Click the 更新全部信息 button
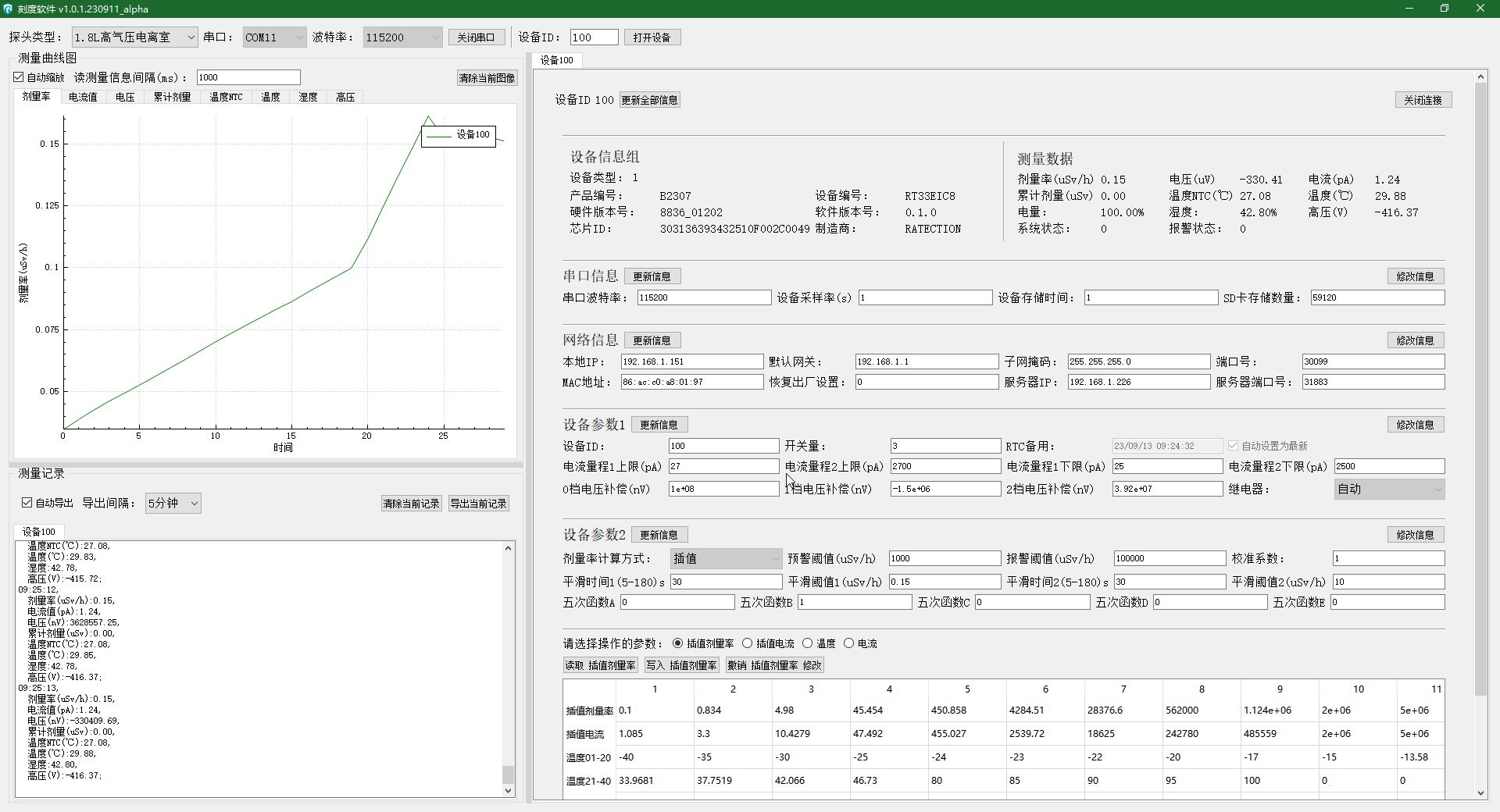This screenshot has width=1500, height=812. click(649, 100)
